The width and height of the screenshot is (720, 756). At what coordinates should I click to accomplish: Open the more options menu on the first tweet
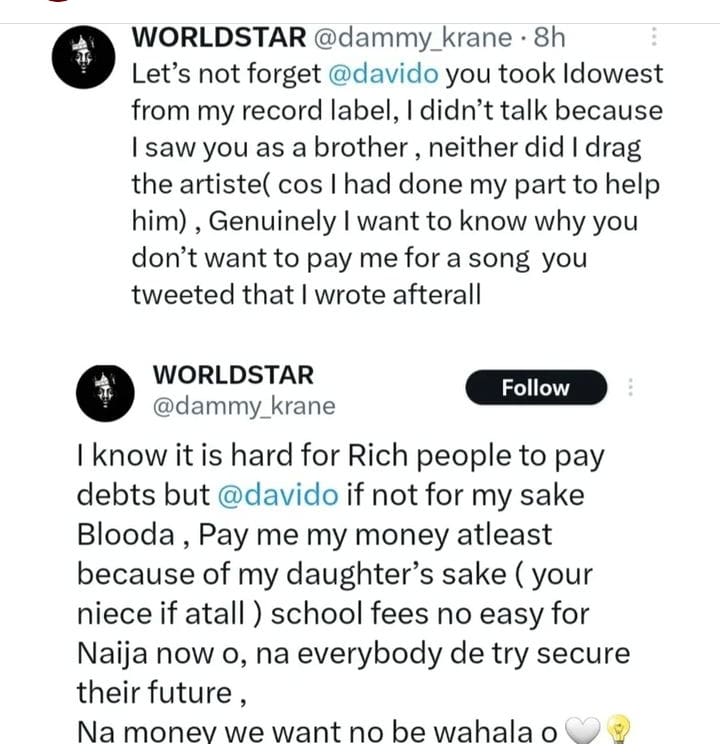655,37
